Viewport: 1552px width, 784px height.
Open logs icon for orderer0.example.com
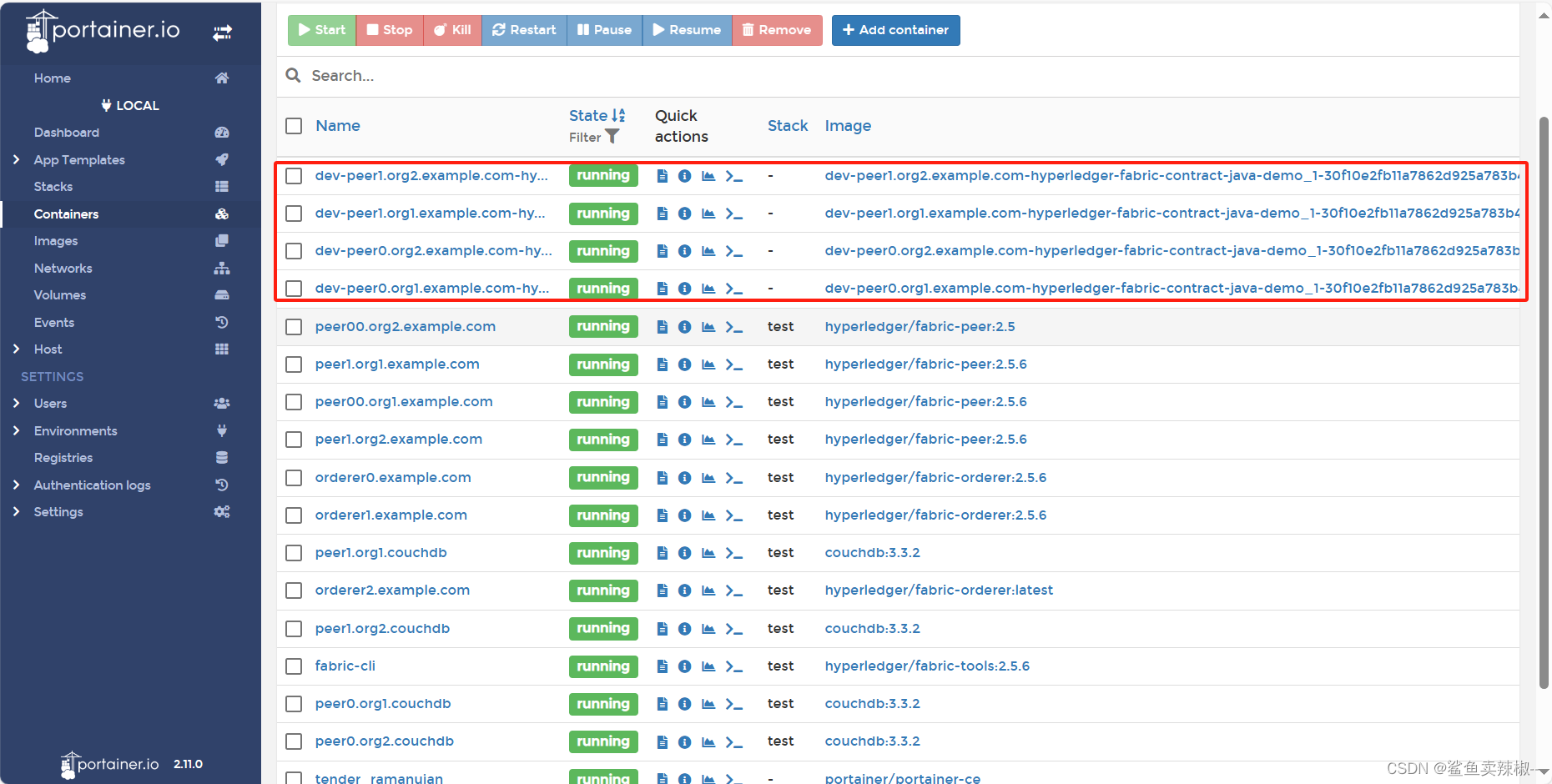663,478
